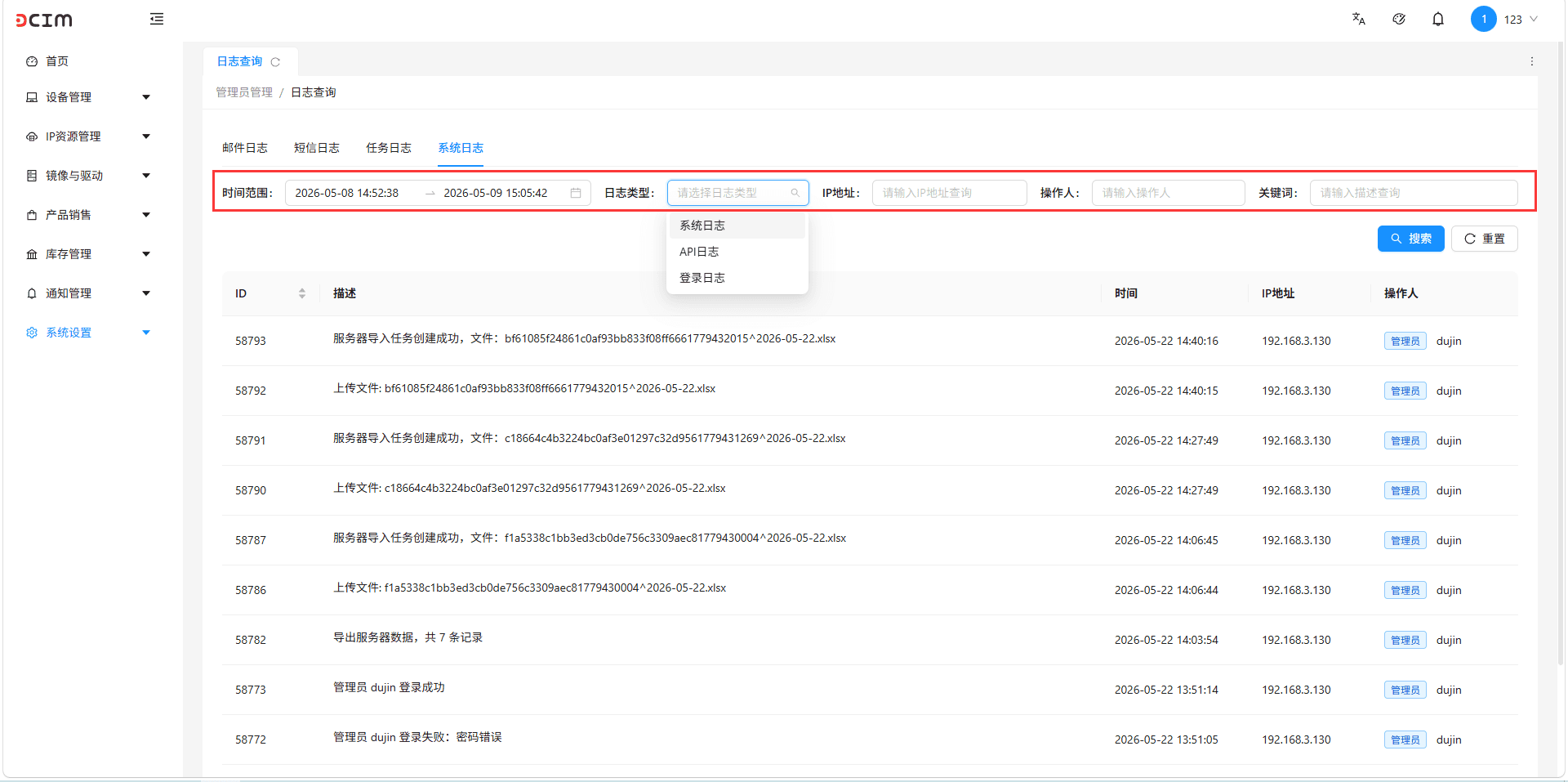This screenshot has height=782, width=1568.
Task: Click end time 2026-05-09 15:05:42 field
Action: click(x=496, y=193)
